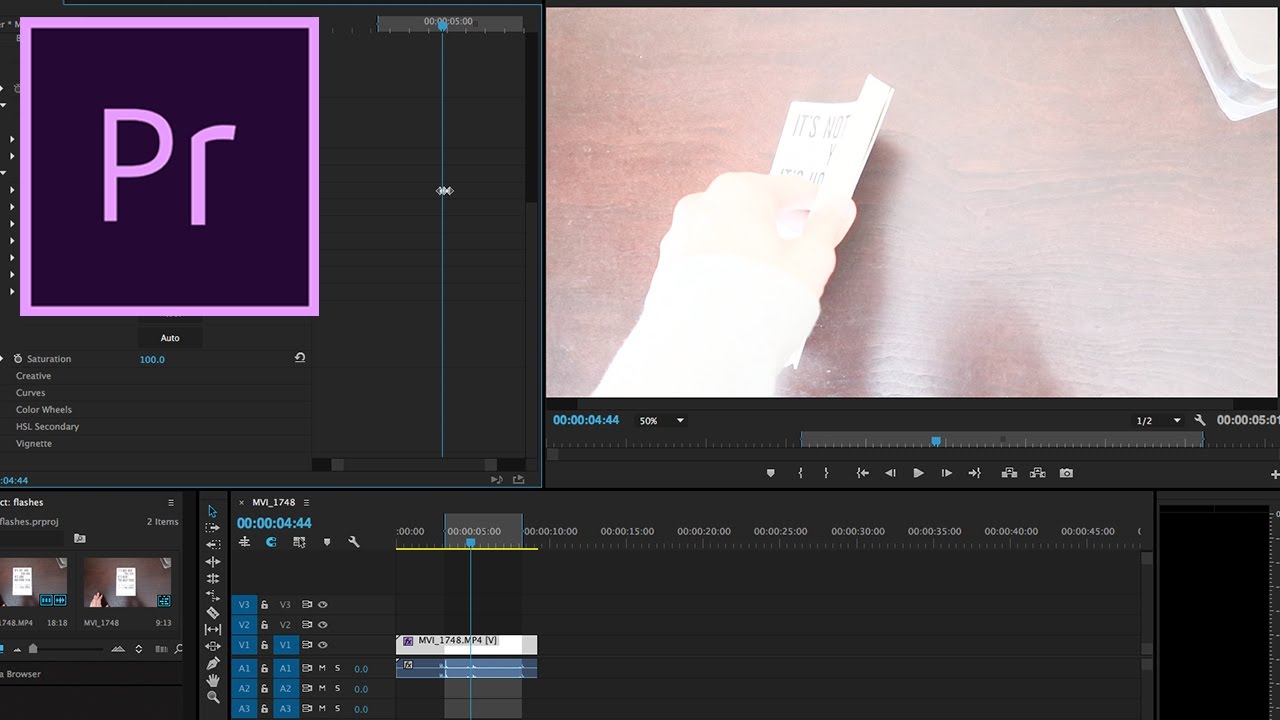Image resolution: width=1280 pixels, height=720 pixels.
Task: Add marker in timeline header
Action: tap(326, 542)
